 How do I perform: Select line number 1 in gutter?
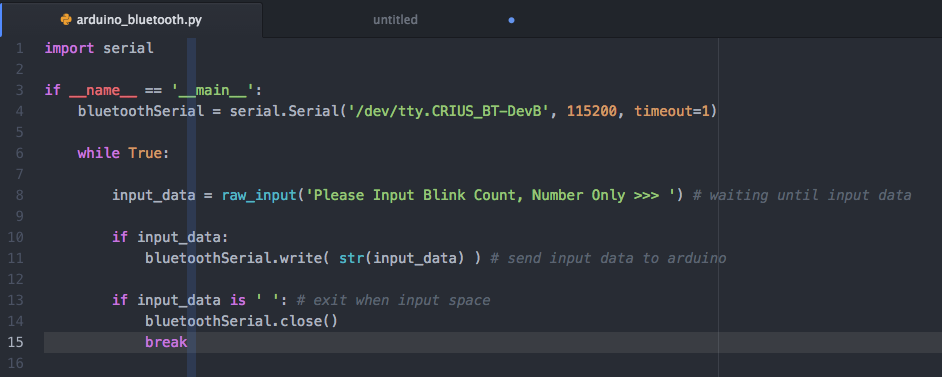point(20,48)
